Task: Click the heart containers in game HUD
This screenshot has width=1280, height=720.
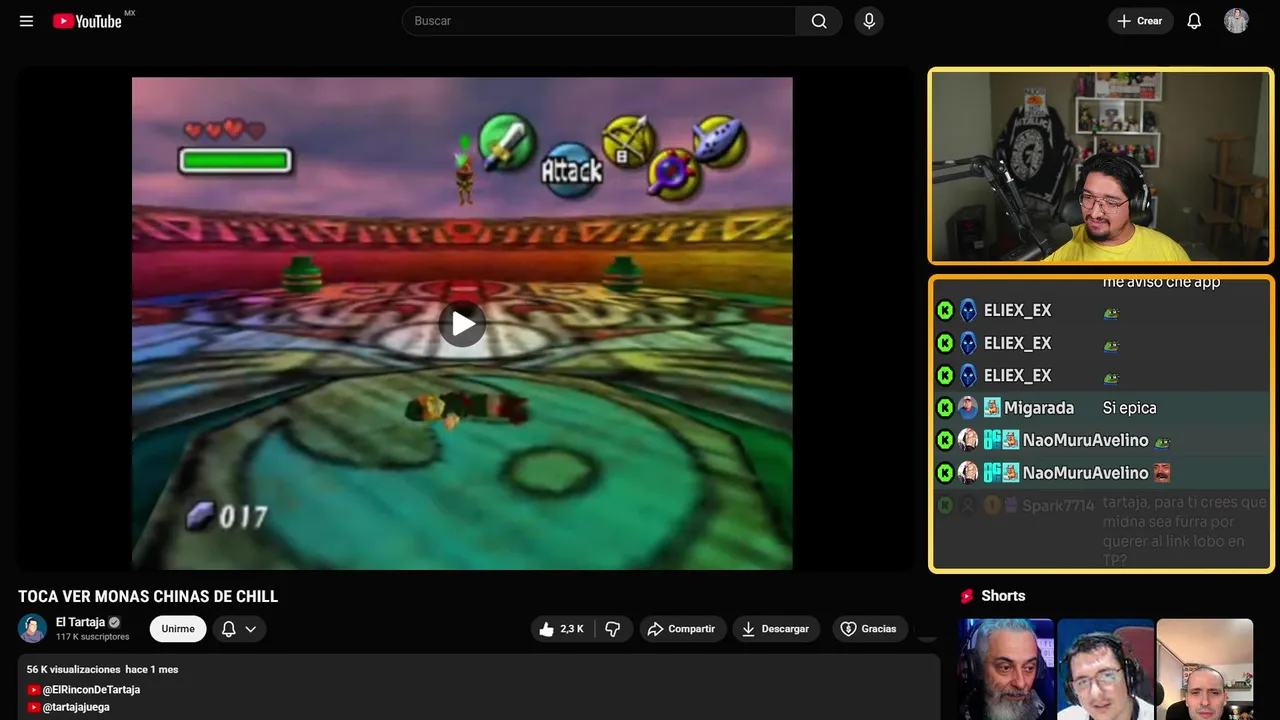Action: point(225,130)
